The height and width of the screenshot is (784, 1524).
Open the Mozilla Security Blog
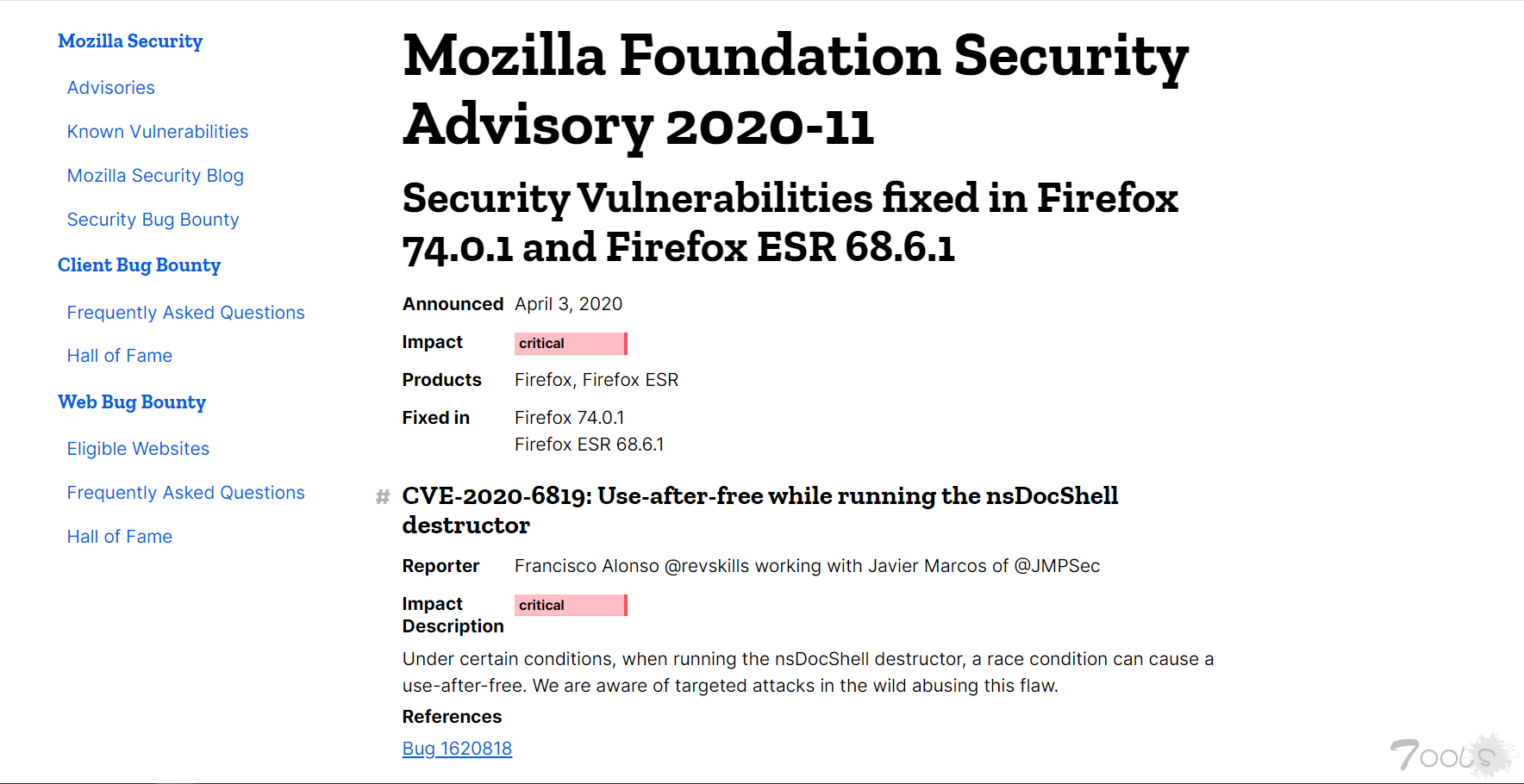pyautogui.click(x=155, y=175)
